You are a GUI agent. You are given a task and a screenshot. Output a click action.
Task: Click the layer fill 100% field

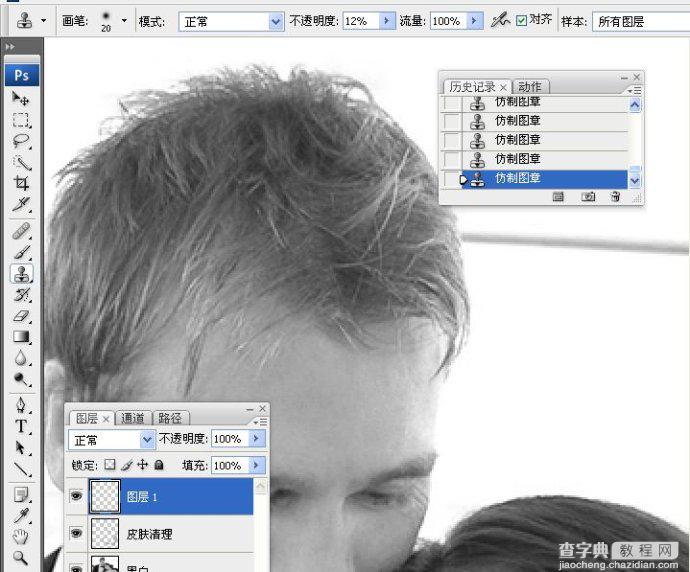(230, 465)
